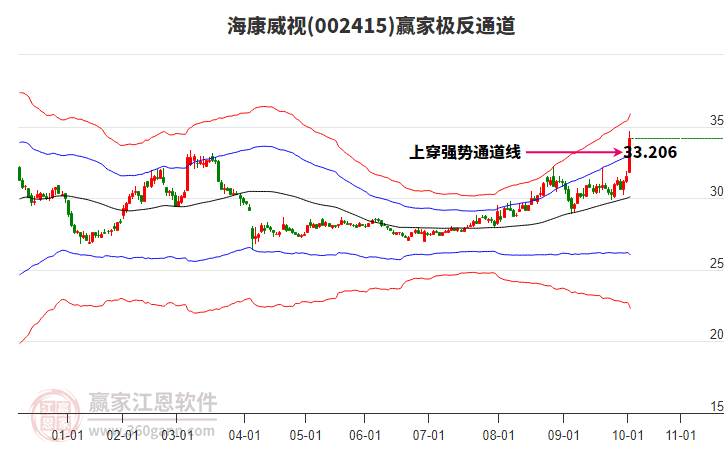The width and height of the screenshot is (726, 450).
Task: Click the 01-01 date axis label
Action: pyautogui.click(x=67, y=435)
